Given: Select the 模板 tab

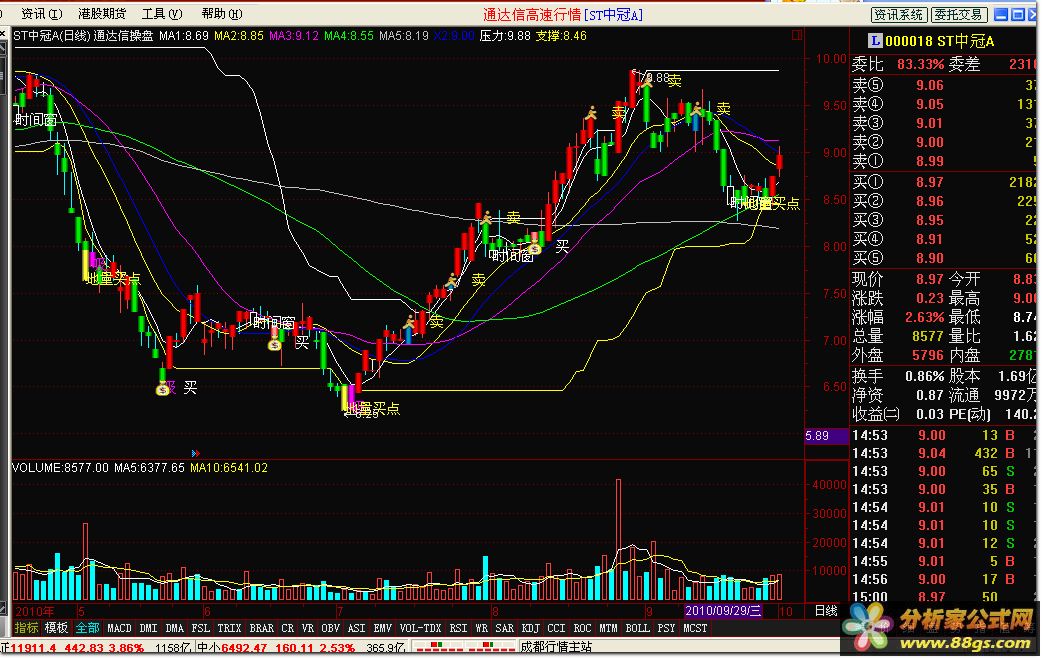Looking at the screenshot, I should click(x=56, y=628).
